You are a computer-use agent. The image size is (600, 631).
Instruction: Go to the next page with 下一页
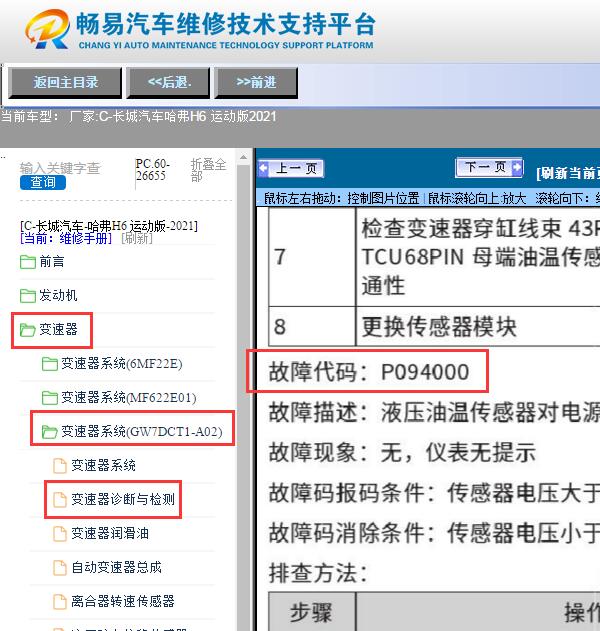coord(489,167)
